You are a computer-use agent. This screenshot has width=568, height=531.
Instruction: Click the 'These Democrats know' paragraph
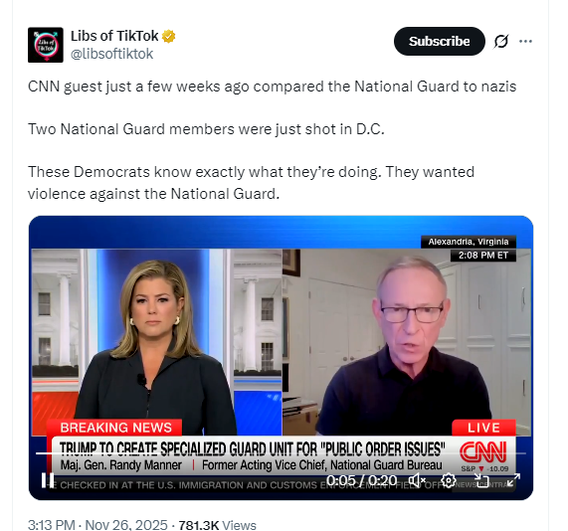(x=251, y=183)
